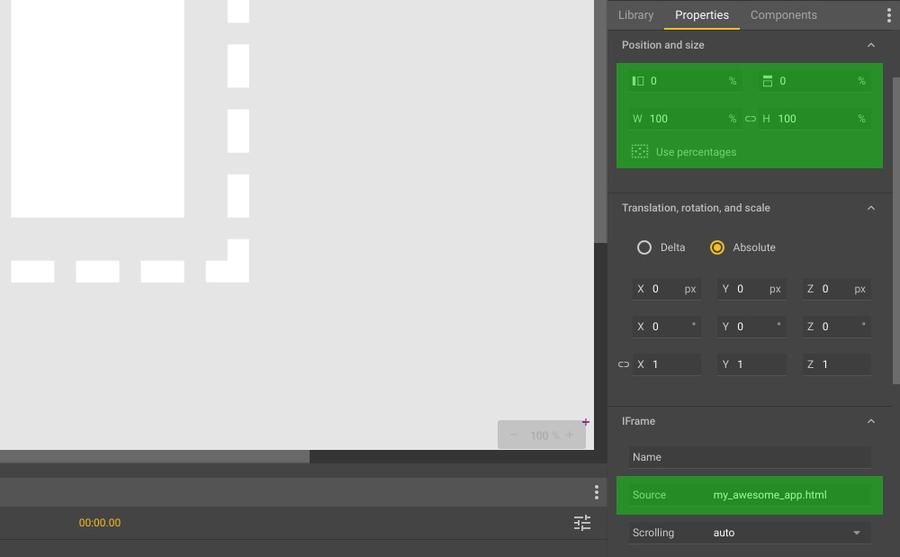
Task: Toggle the Use percentages option
Action: coord(640,152)
